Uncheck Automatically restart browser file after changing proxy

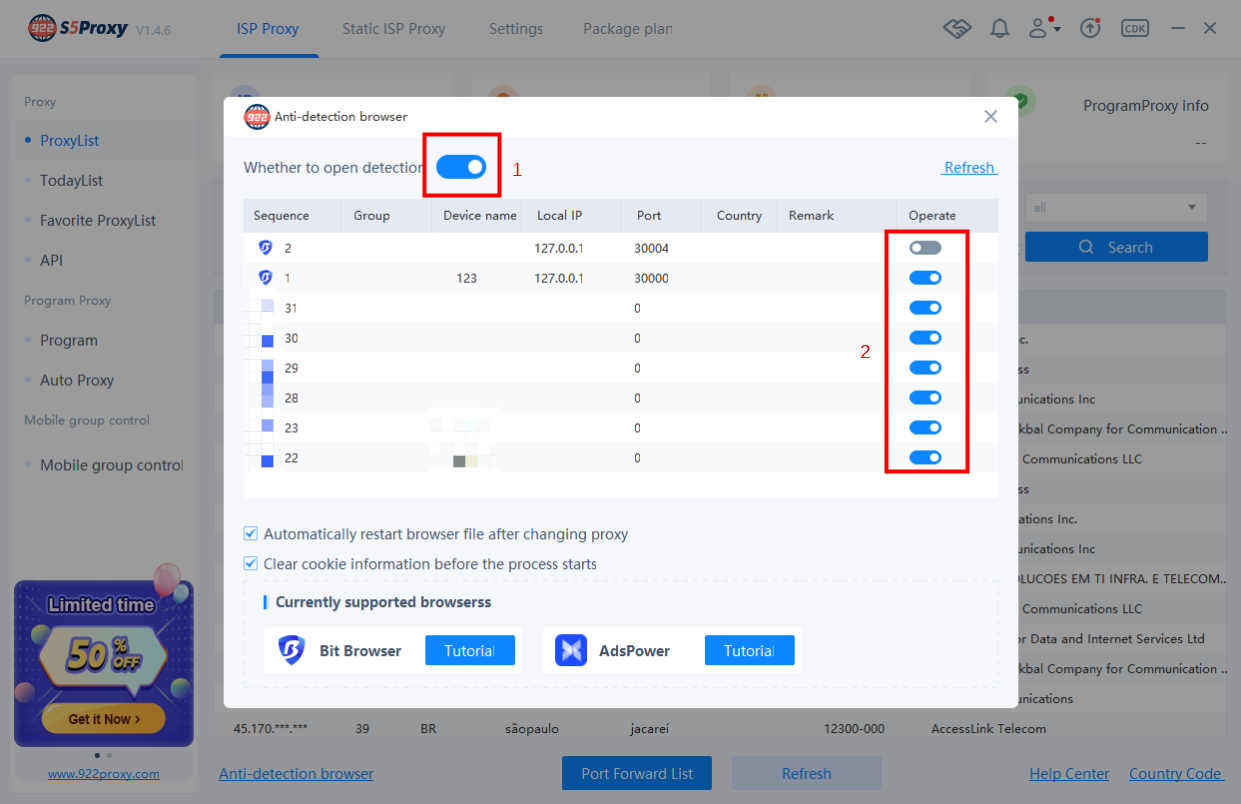pos(251,534)
